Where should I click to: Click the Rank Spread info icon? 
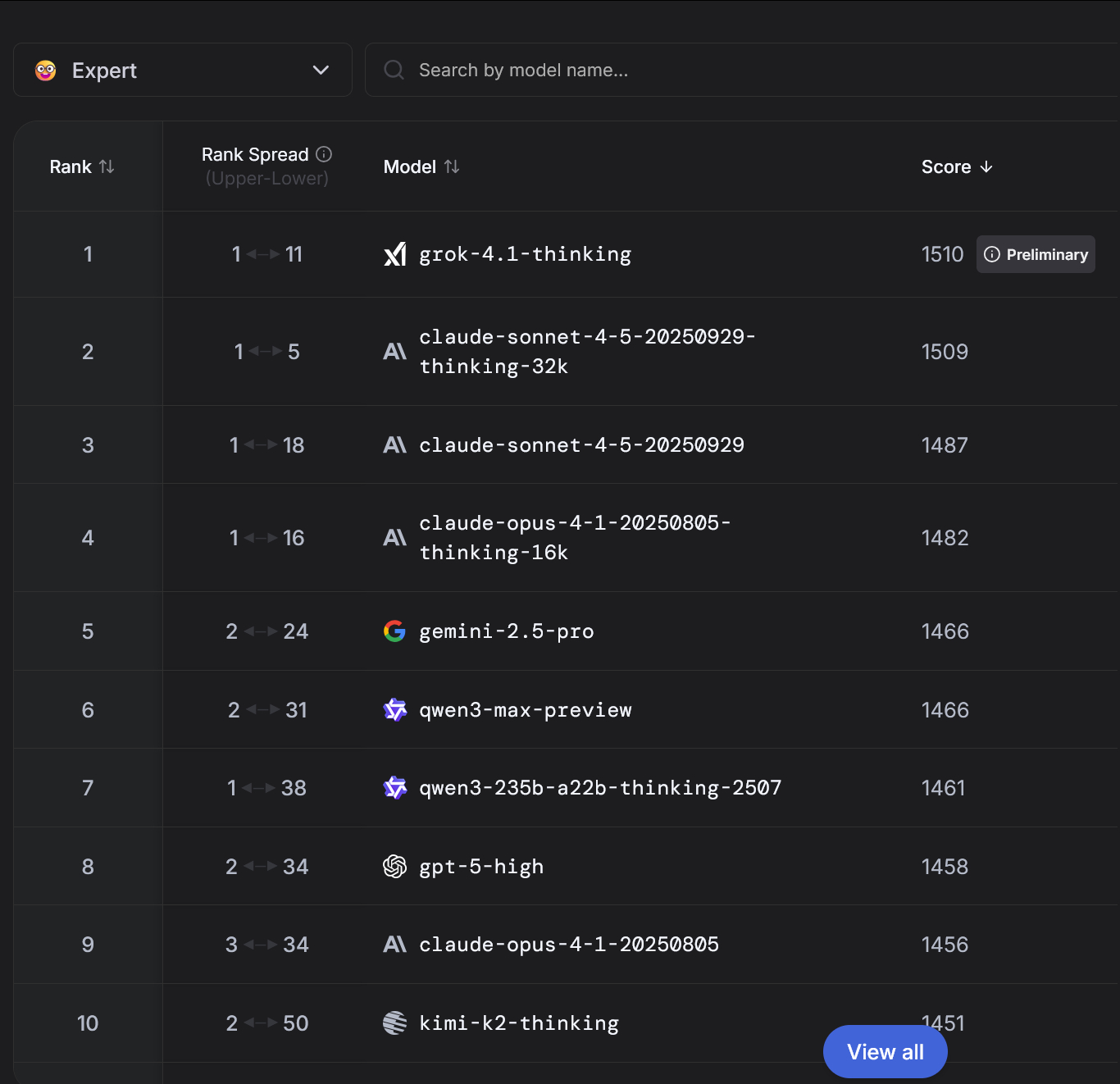click(x=324, y=154)
